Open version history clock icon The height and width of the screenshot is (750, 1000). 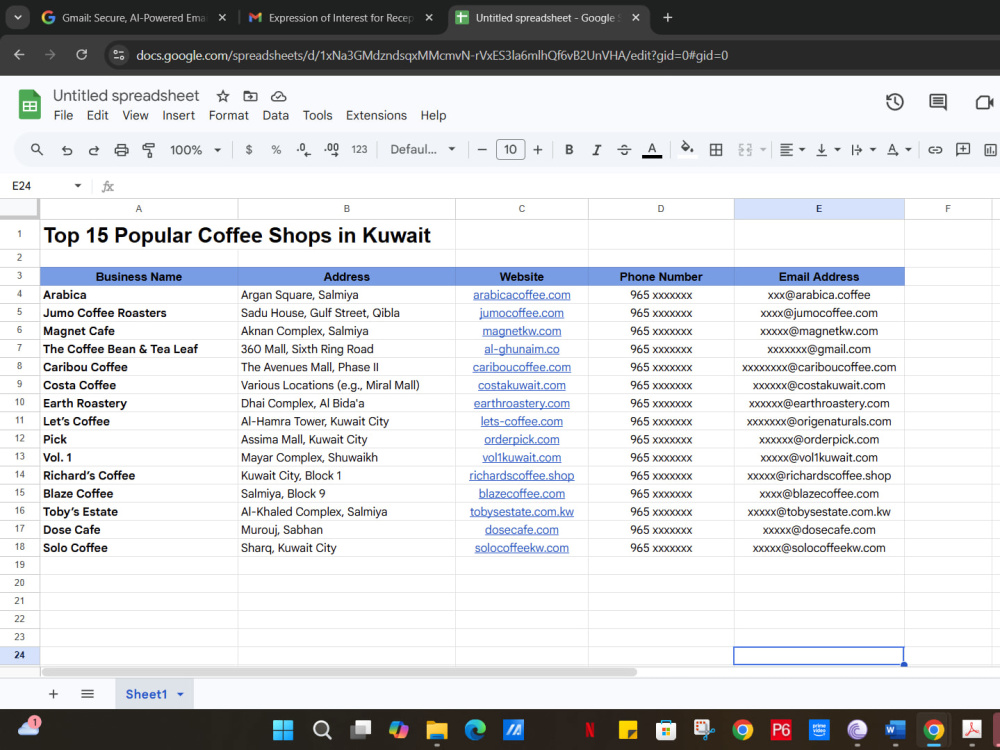pyautogui.click(x=895, y=102)
